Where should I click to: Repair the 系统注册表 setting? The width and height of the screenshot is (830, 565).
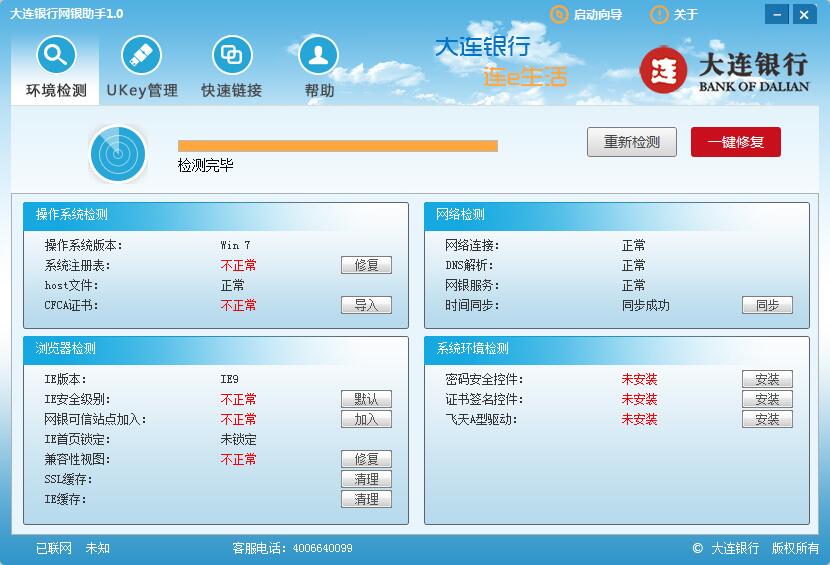[x=366, y=265]
